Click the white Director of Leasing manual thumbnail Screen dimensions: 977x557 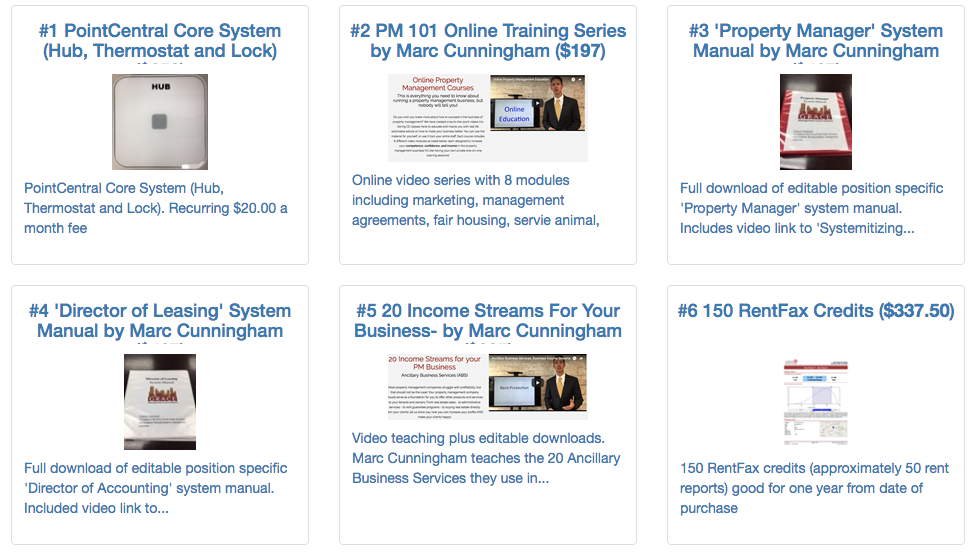[x=160, y=402]
